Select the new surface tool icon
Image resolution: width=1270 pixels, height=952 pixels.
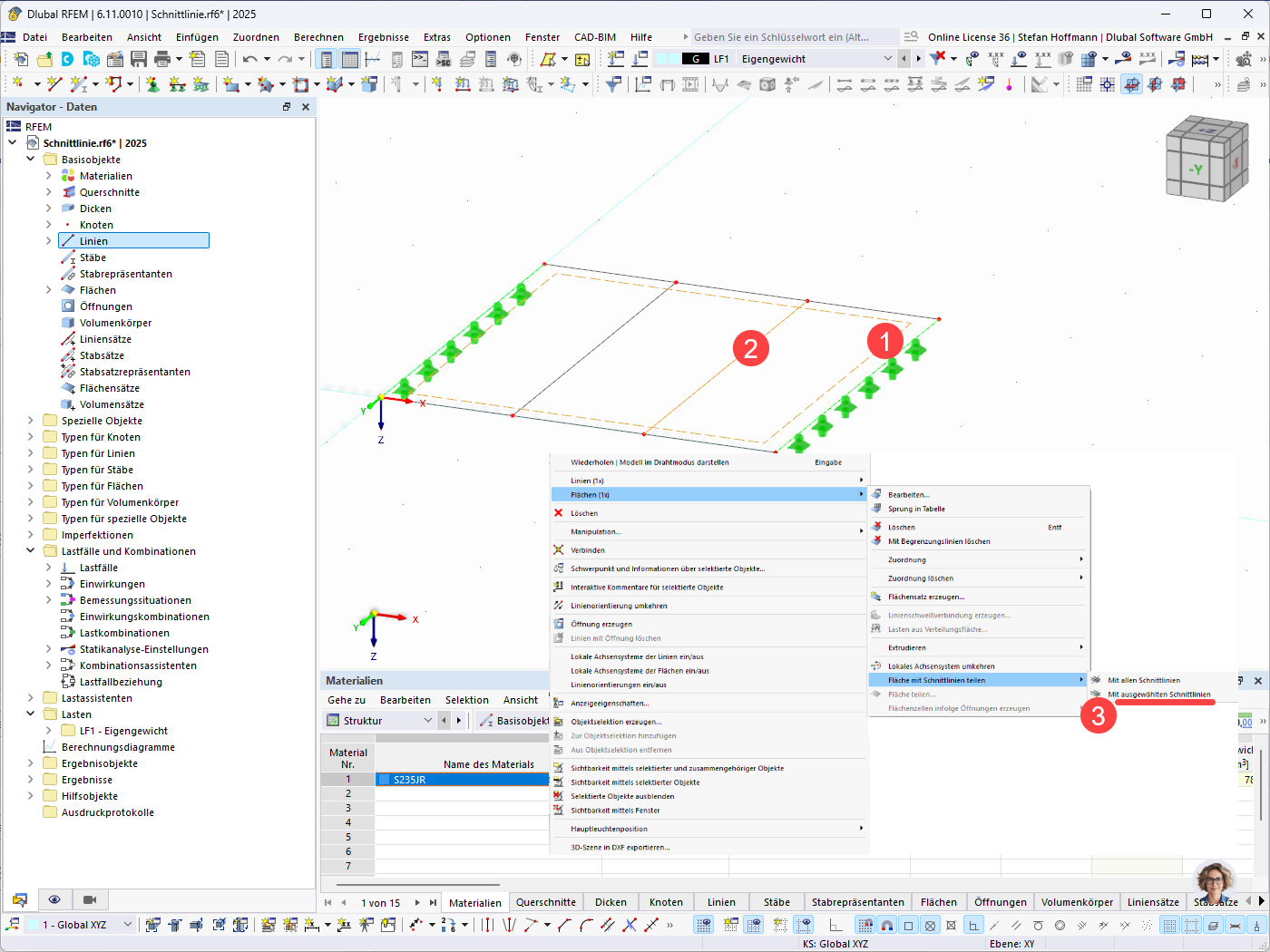[x=231, y=84]
